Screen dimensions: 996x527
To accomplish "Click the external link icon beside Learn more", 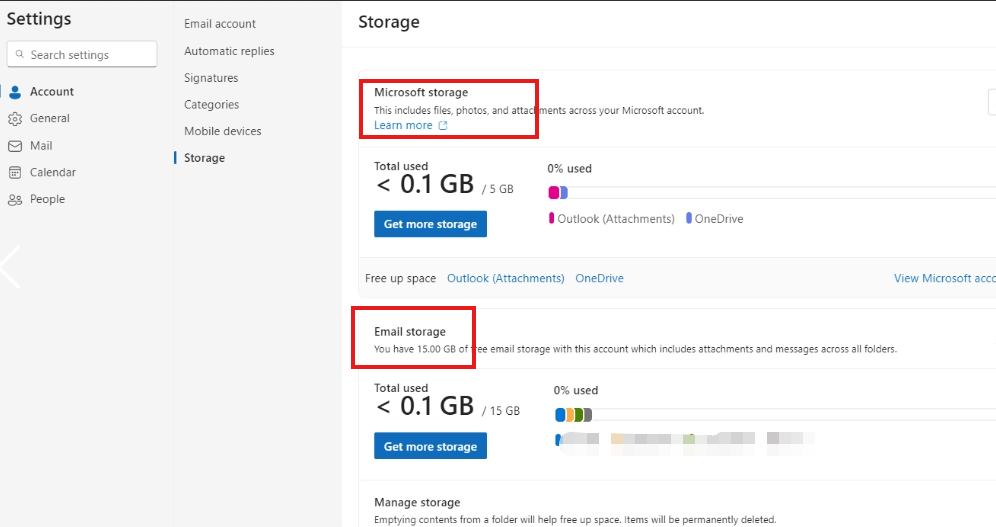I will point(443,126).
